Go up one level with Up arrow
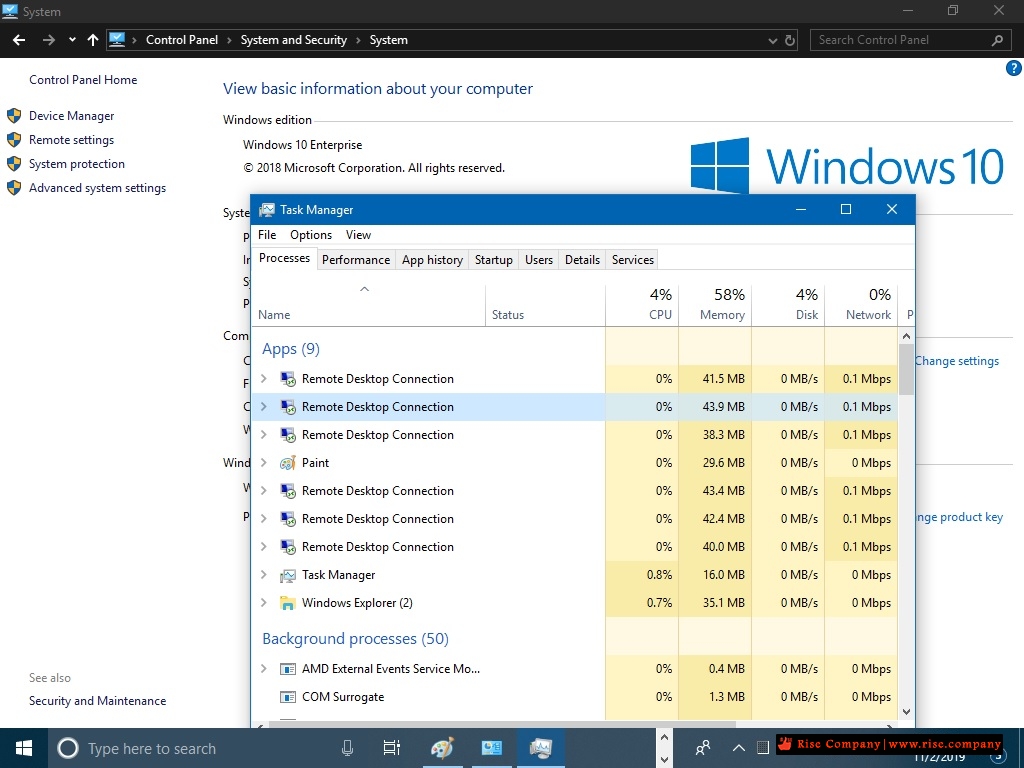 tap(93, 40)
